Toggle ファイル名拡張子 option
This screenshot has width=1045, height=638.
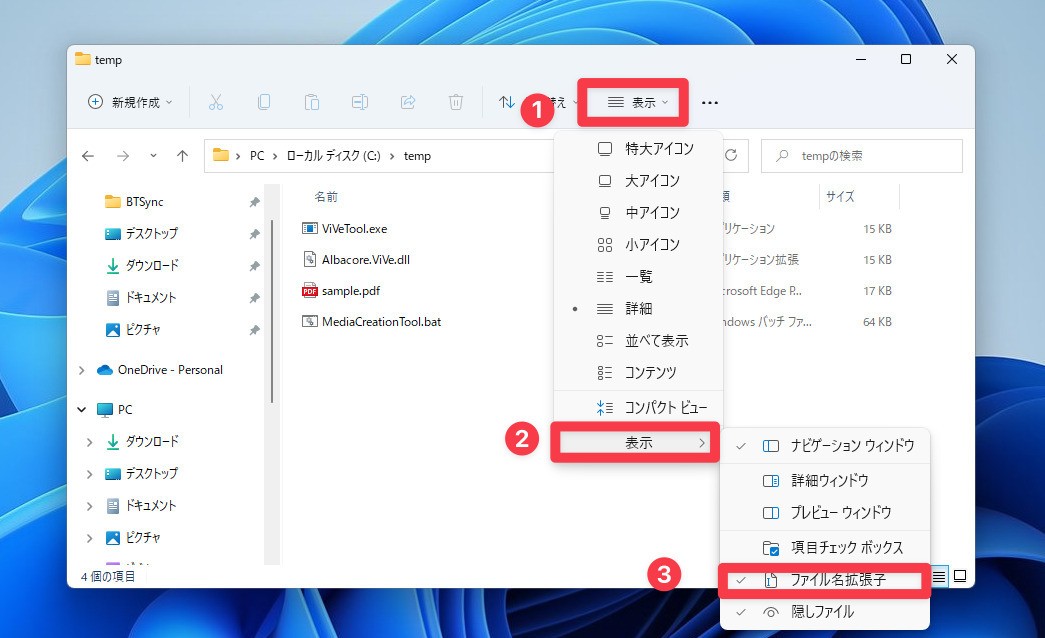(824, 580)
